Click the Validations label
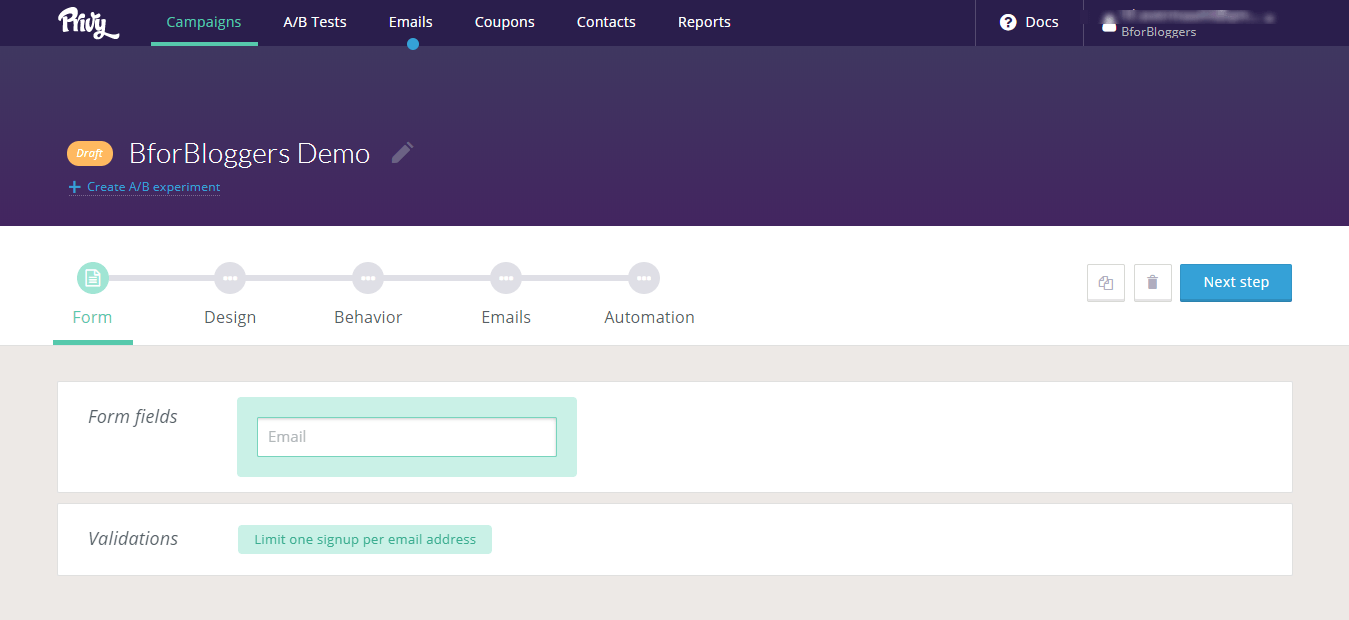Image resolution: width=1349 pixels, height=620 pixels. coord(133,539)
